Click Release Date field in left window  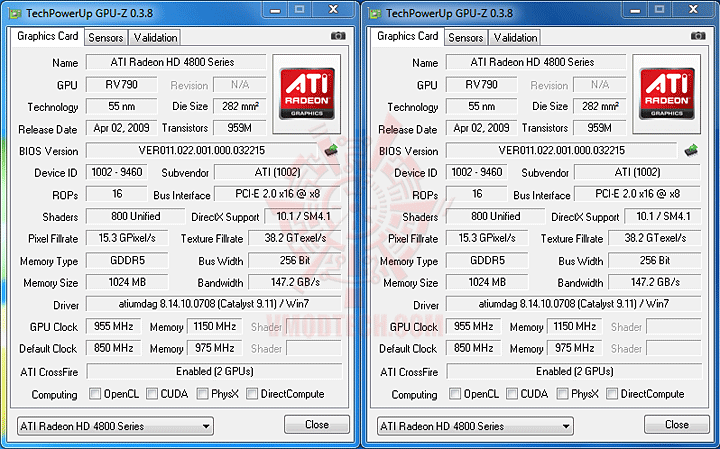[121, 128]
